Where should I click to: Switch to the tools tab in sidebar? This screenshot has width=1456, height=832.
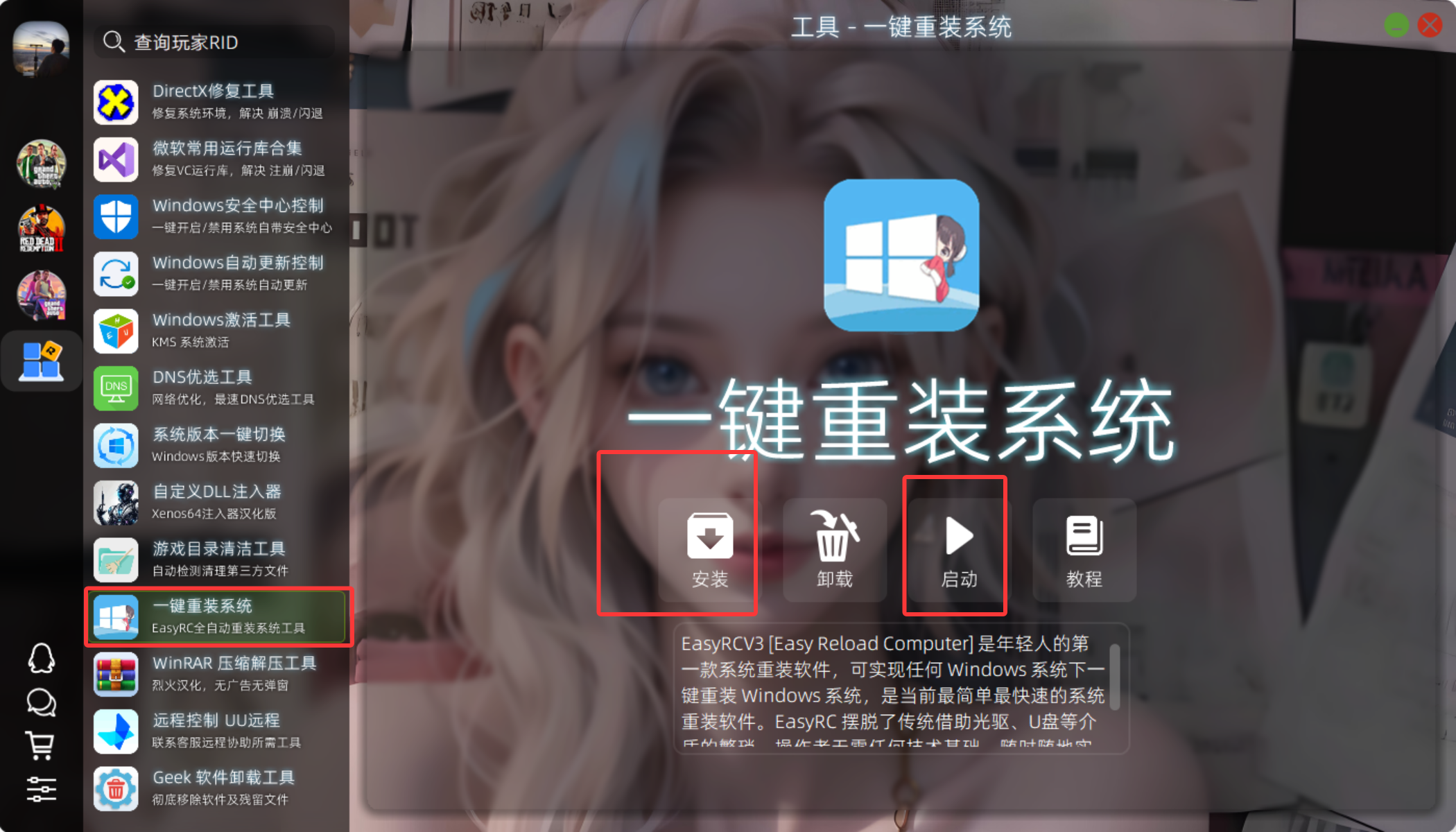tap(42, 361)
